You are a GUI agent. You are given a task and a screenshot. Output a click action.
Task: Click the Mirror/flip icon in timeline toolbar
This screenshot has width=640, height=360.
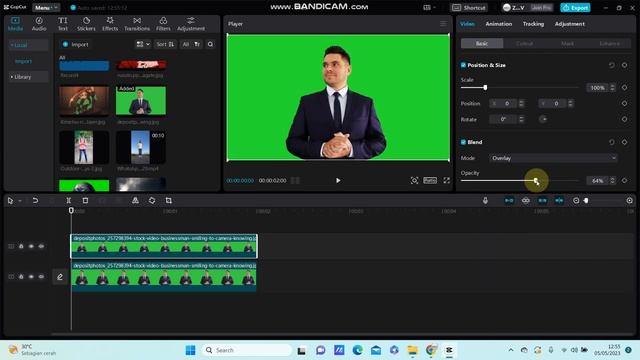(x=135, y=200)
